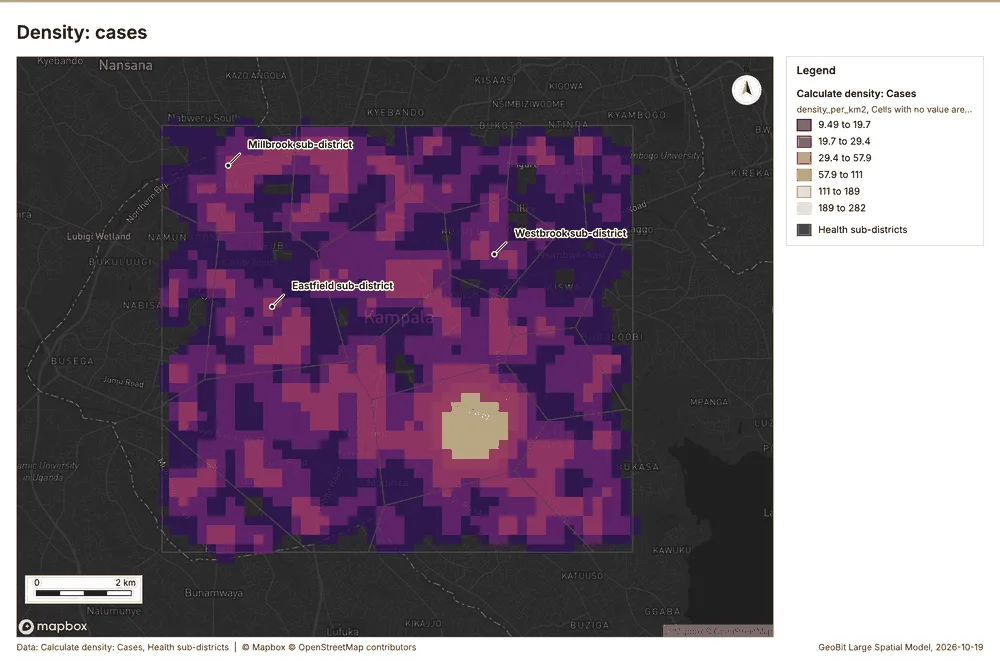Click the 'GGABA' map label
1000x667 pixels.
click(662, 612)
